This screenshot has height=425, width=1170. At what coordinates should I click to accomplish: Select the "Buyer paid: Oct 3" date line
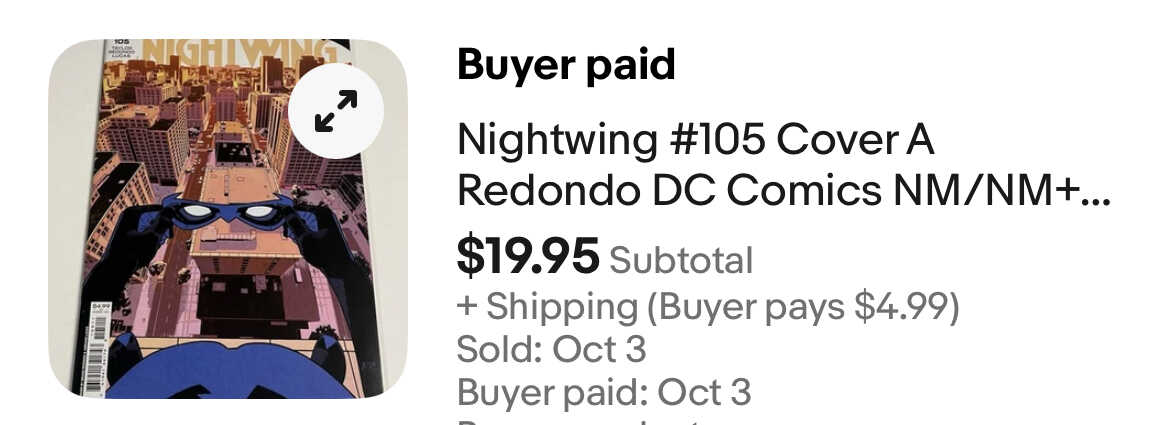pos(604,392)
